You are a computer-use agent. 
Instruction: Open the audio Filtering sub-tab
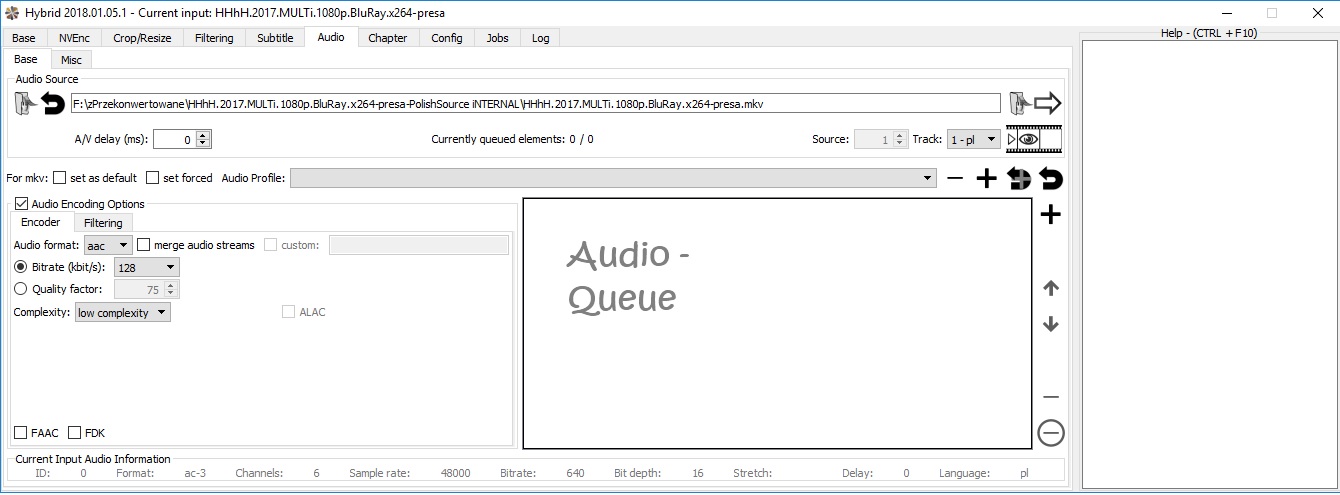(103, 223)
